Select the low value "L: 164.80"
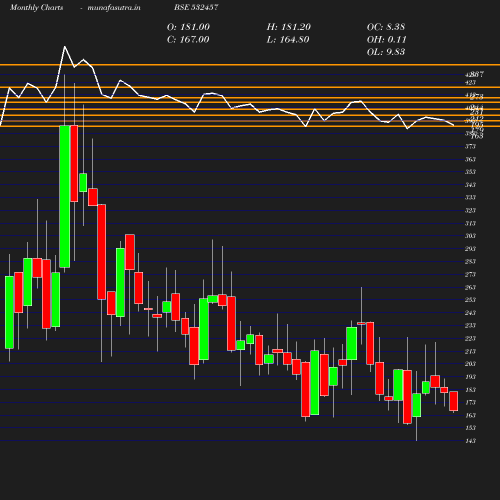Viewport: 500px width, 500px height. (x=288, y=40)
